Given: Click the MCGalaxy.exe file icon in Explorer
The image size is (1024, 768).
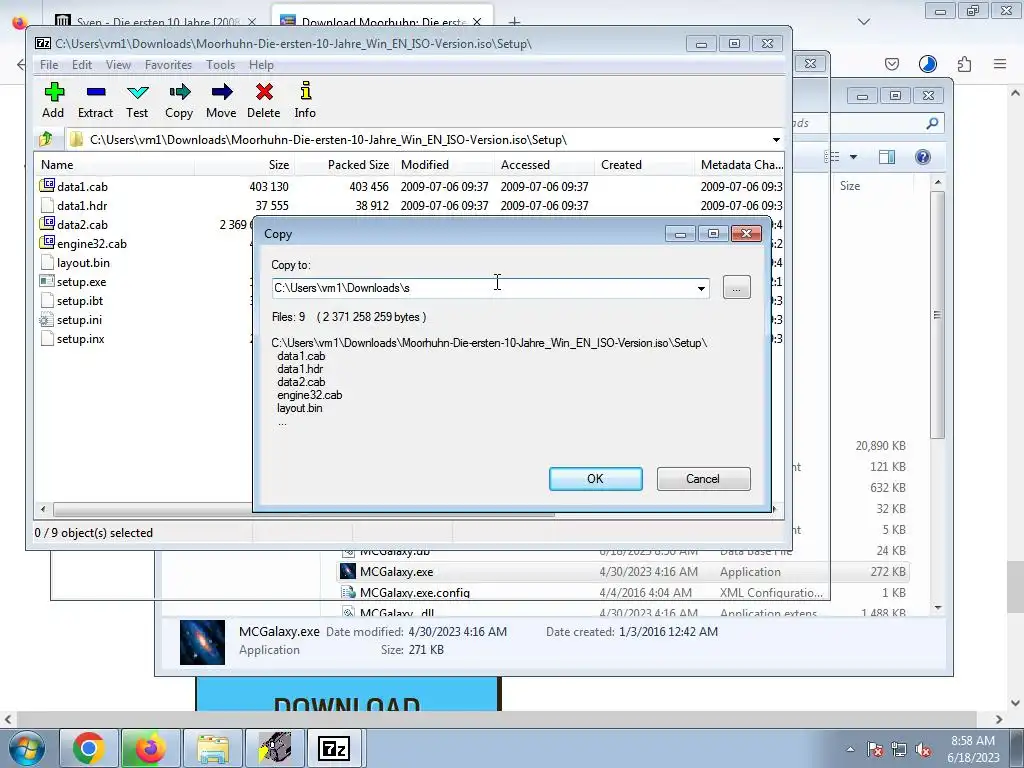Looking at the screenshot, I should click(348, 571).
